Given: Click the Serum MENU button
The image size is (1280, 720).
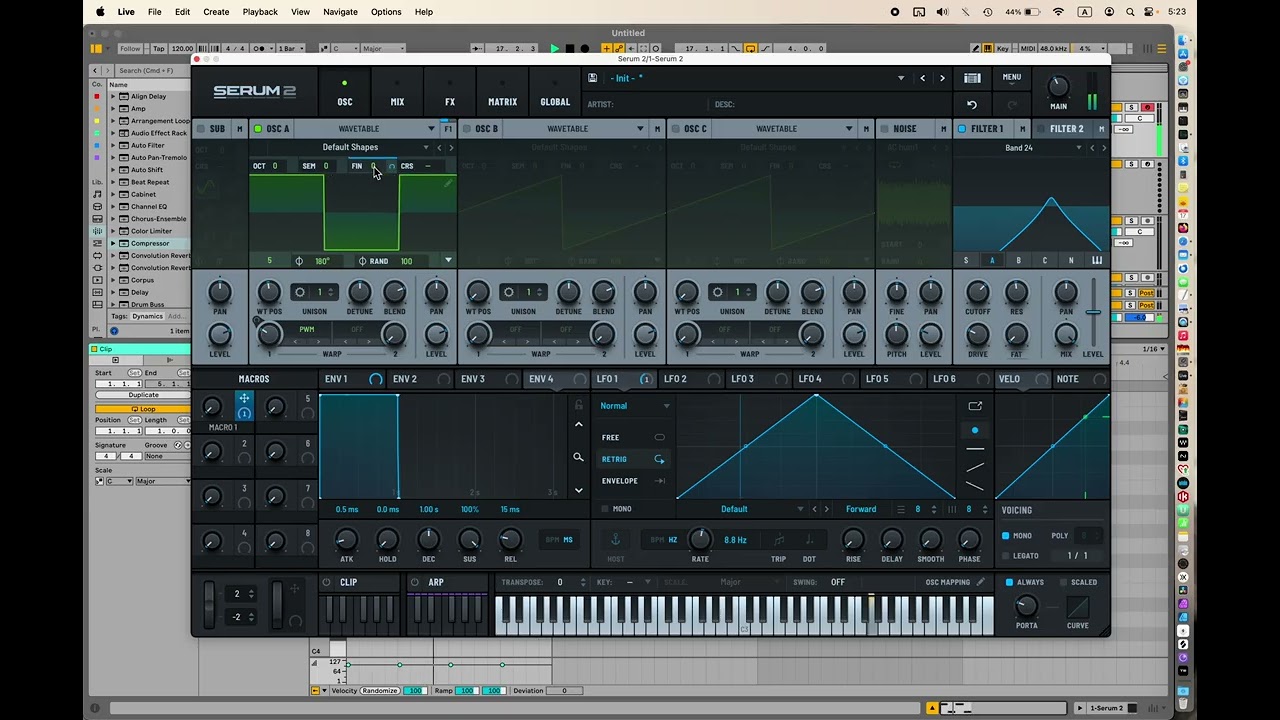Looking at the screenshot, I should [1011, 77].
